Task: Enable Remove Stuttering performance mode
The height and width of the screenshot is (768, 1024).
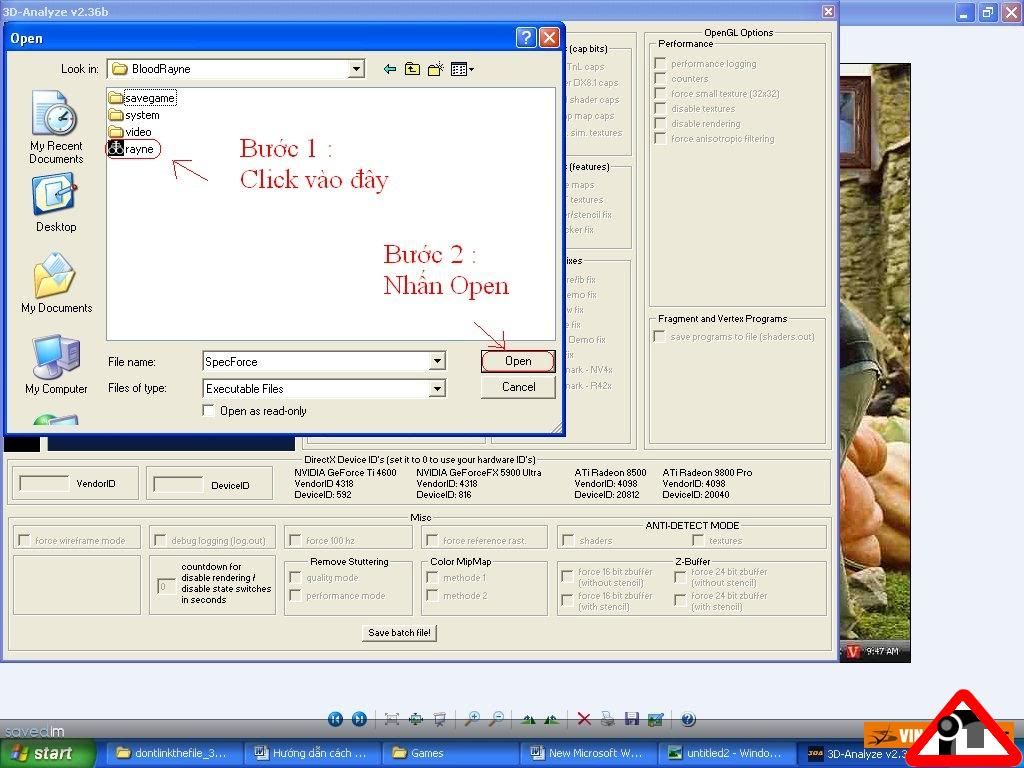Action: [x=295, y=595]
